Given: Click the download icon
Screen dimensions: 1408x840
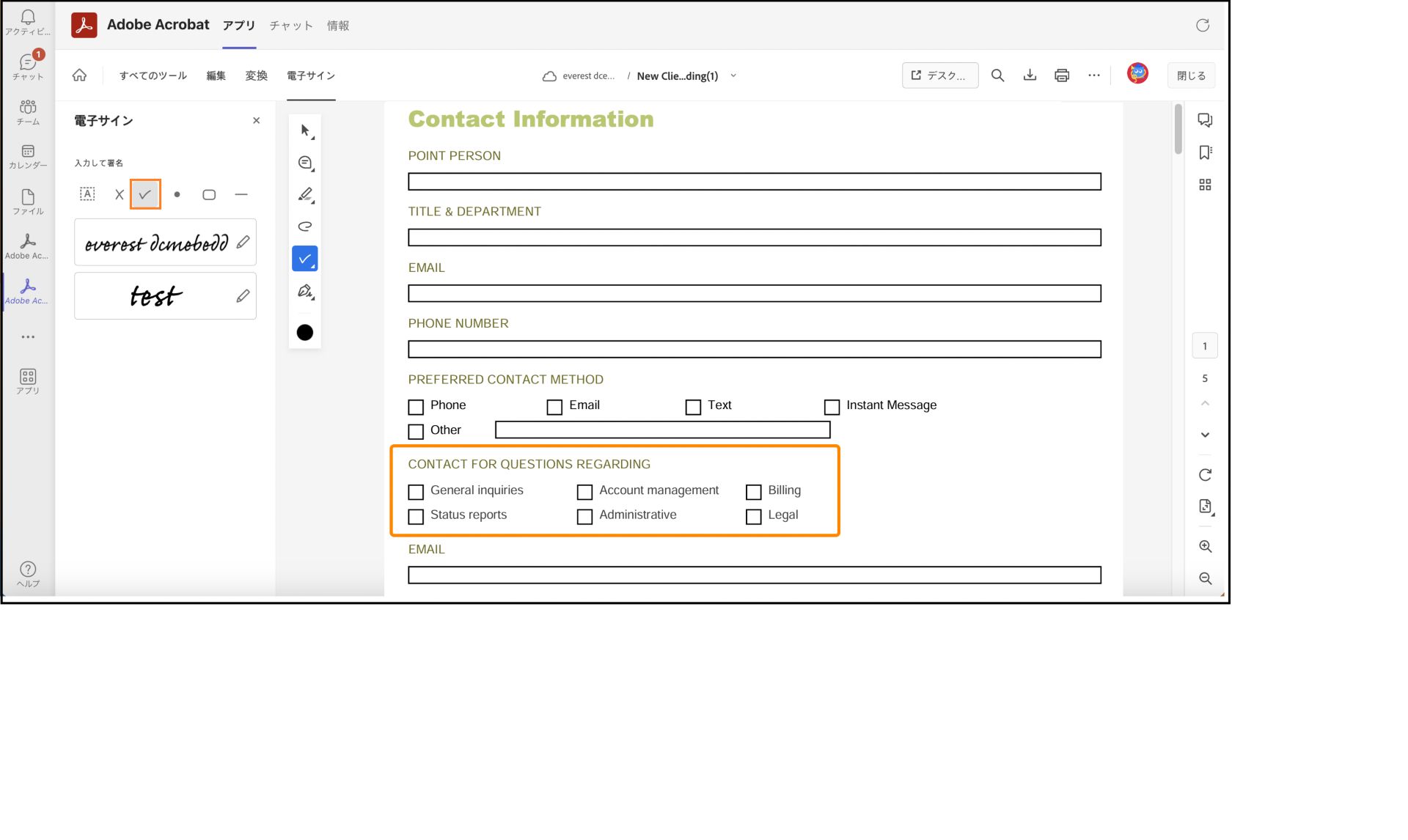Looking at the screenshot, I should (x=1029, y=75).
